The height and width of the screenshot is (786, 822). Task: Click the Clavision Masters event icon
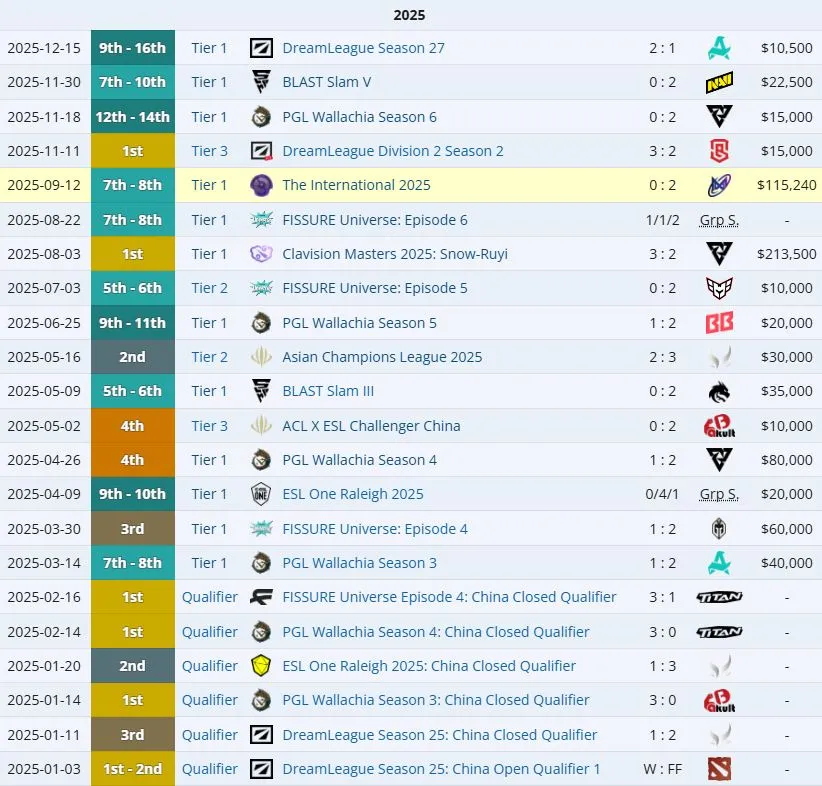pos(261,254)
